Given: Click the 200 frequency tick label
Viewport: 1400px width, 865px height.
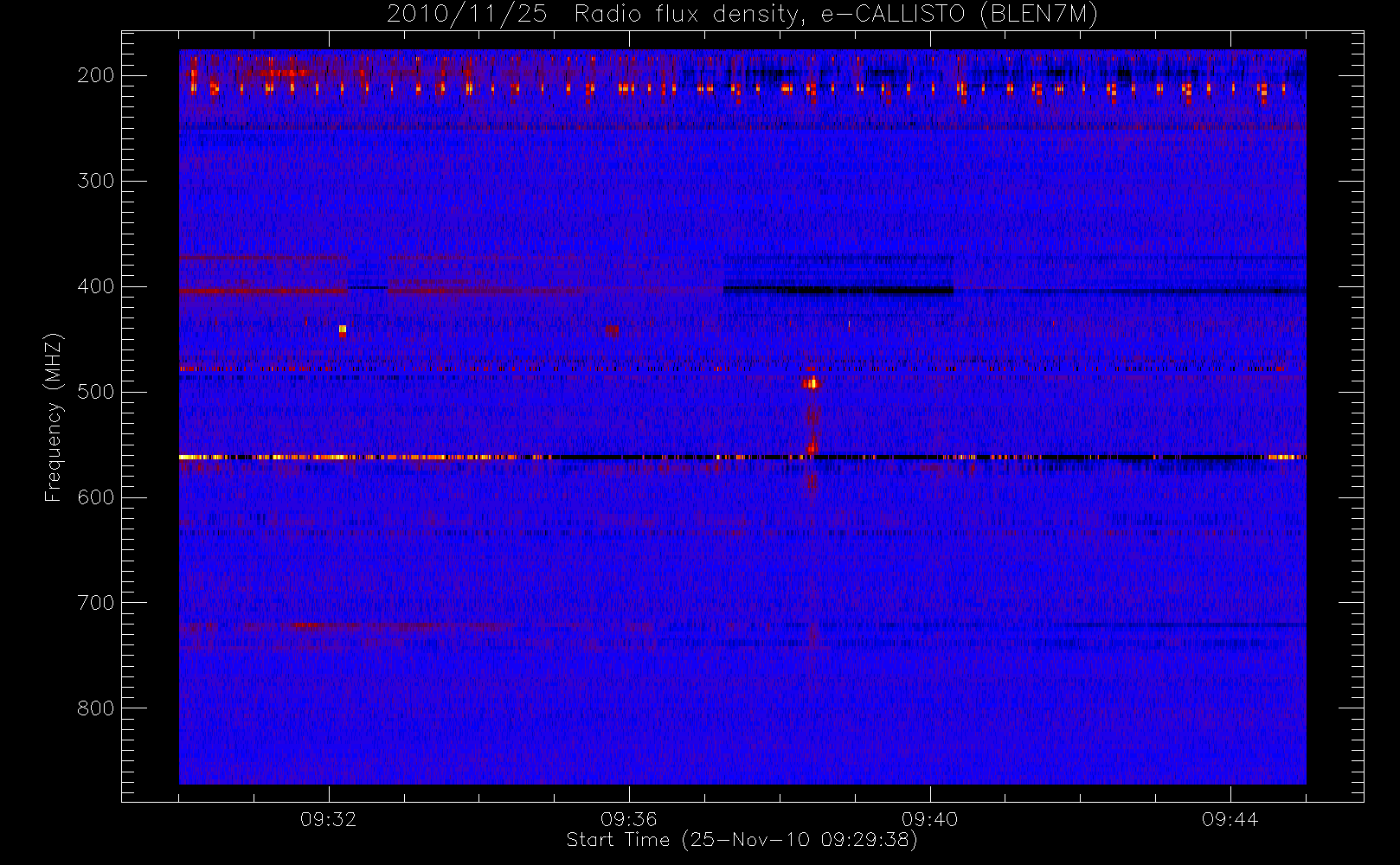Looking at the screenshot, I should click(x=96, y=75).
